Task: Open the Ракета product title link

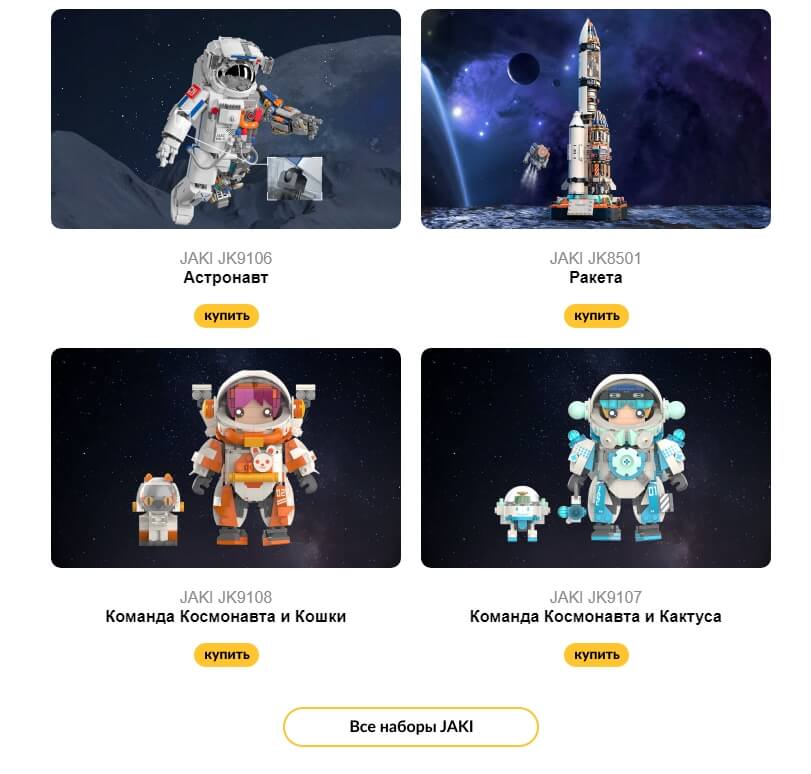Action: [596, 277]
